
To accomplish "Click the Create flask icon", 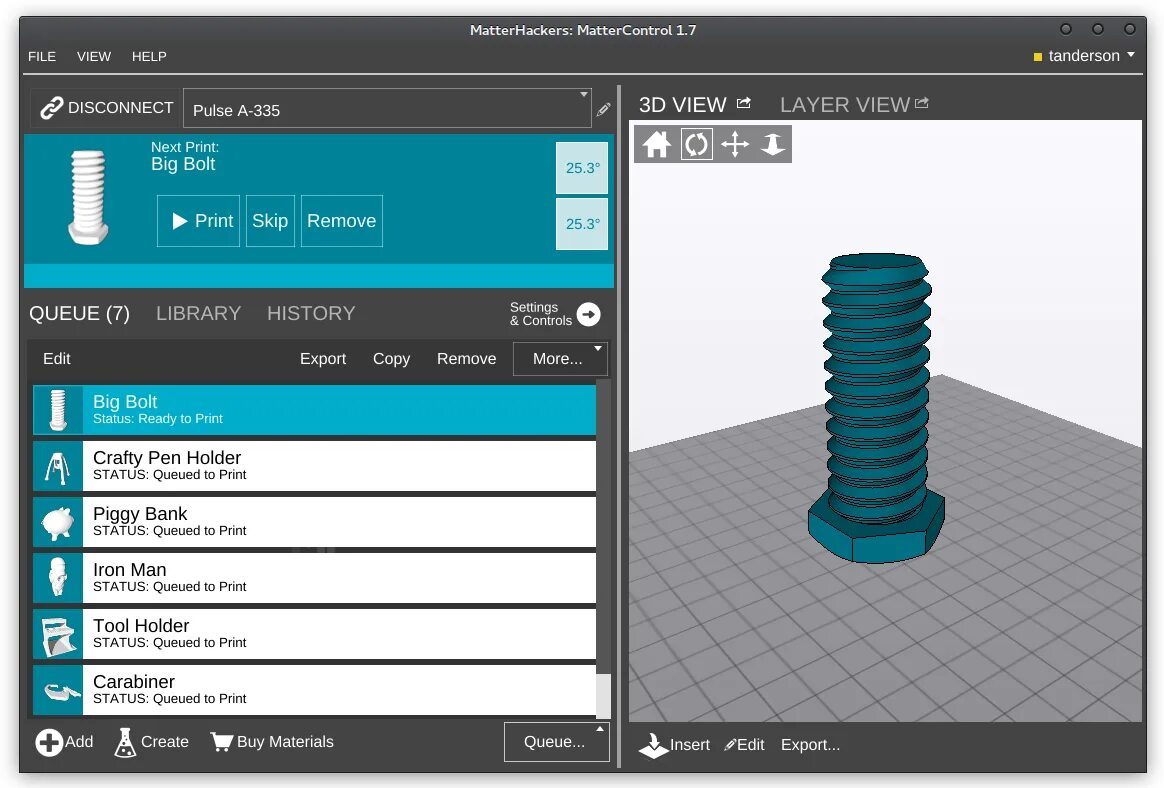I will [x=125, y=742].
